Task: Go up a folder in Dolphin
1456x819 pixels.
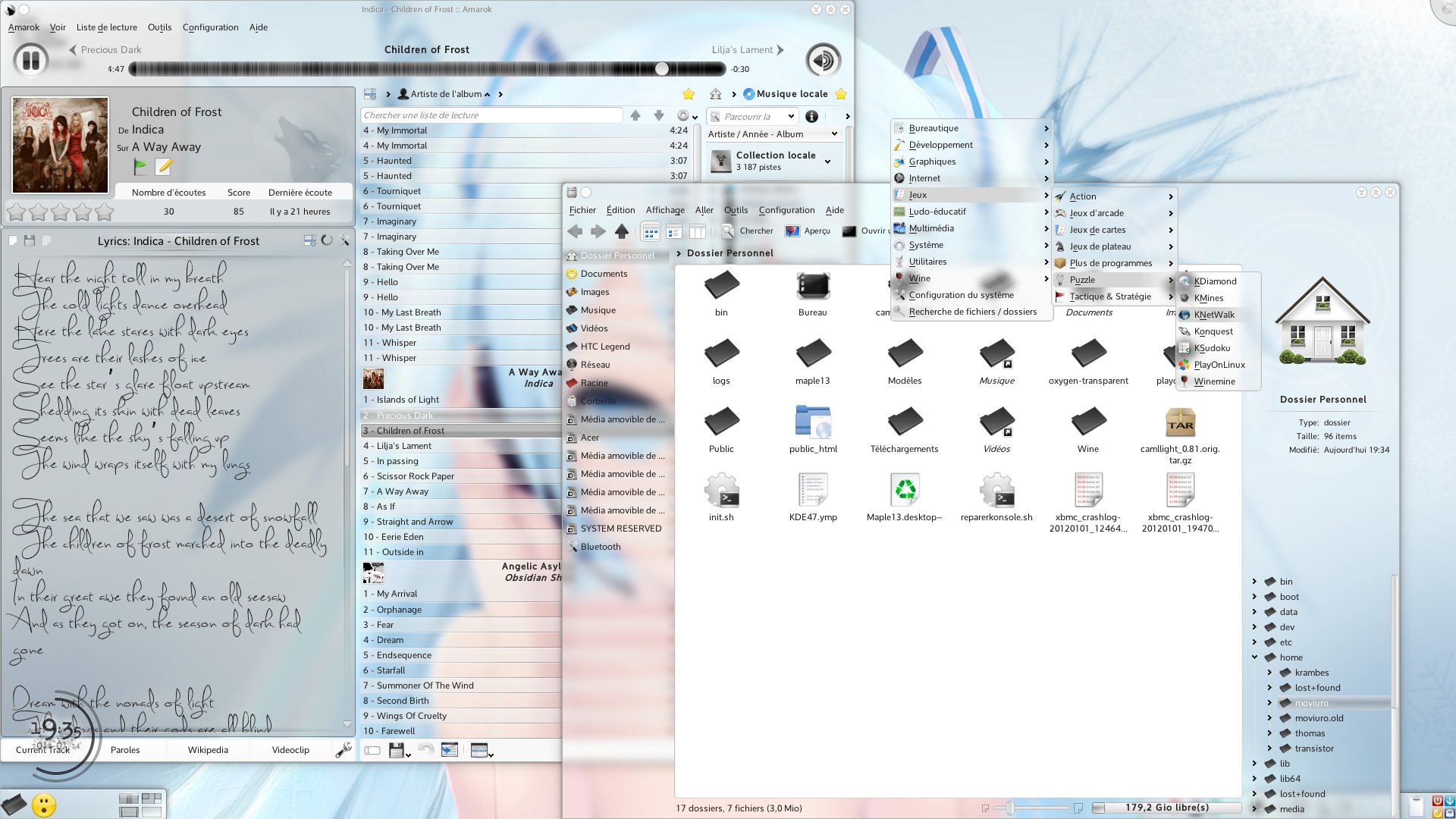Action: coord(622,231)
